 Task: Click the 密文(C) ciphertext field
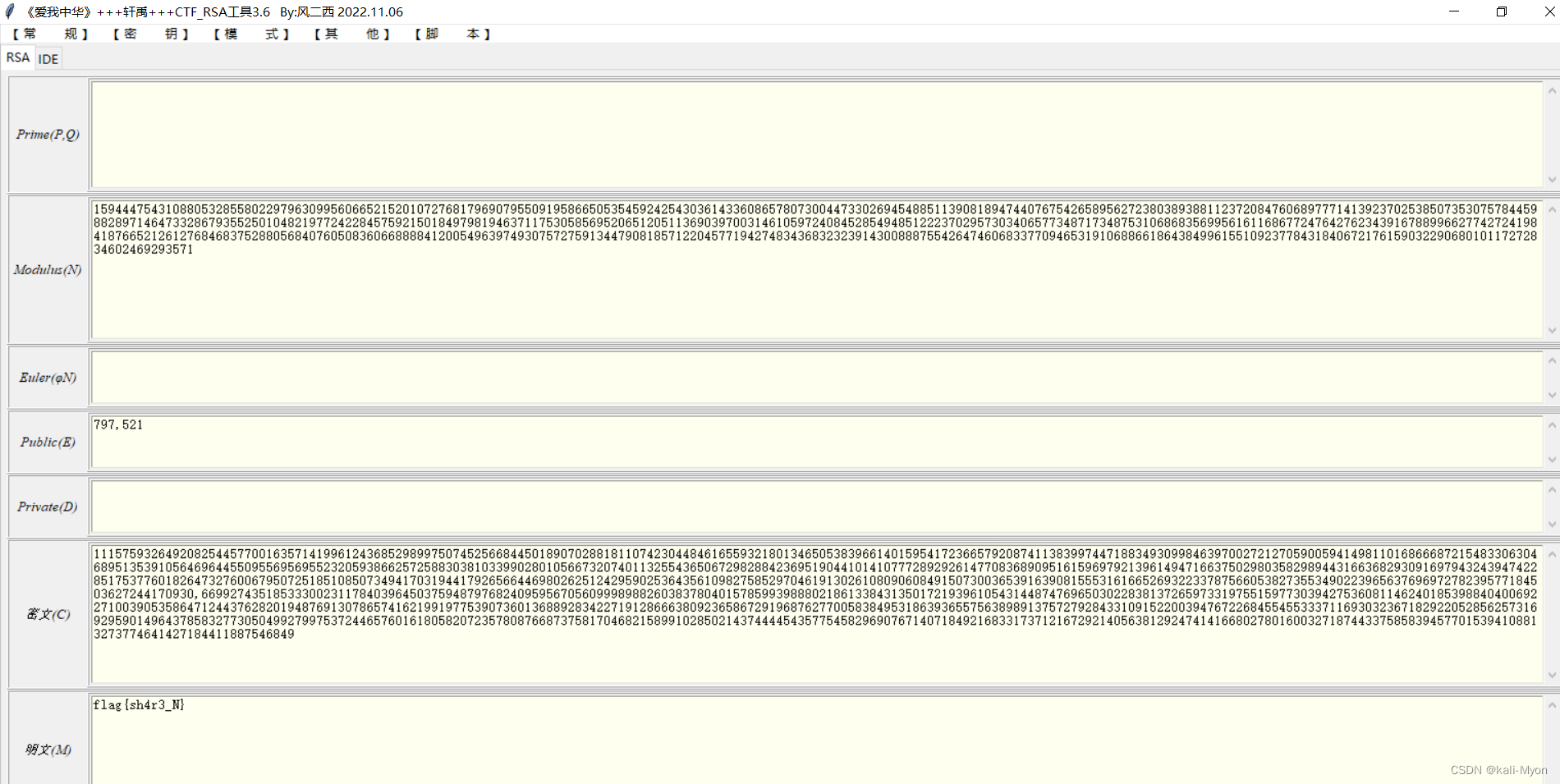point(739,613)
